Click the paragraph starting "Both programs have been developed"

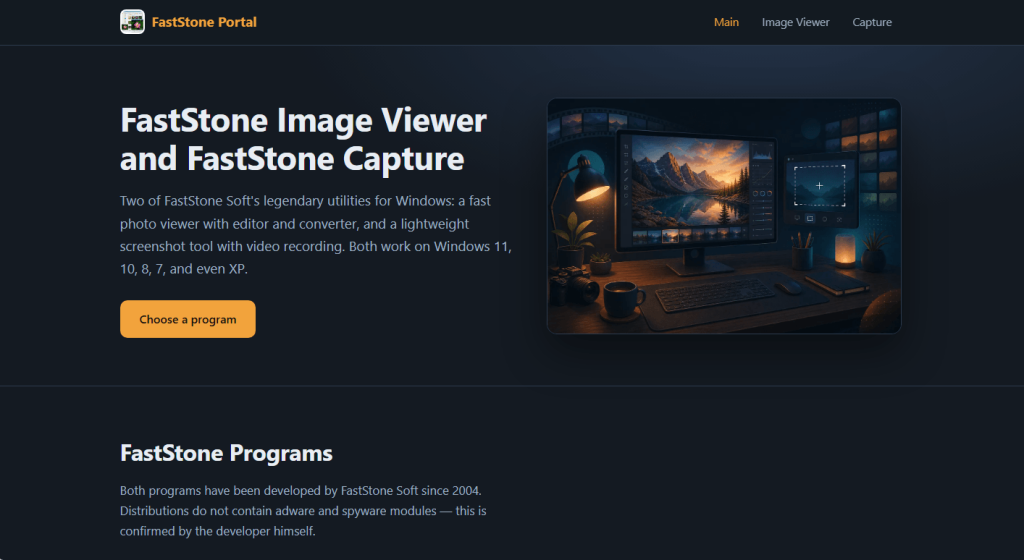(x=303, y=511)
